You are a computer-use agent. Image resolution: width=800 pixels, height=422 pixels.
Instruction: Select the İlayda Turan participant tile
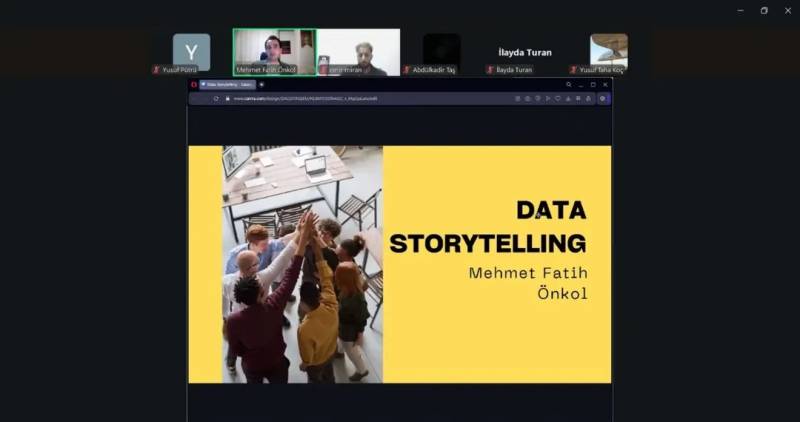click(x=524, y=52)
